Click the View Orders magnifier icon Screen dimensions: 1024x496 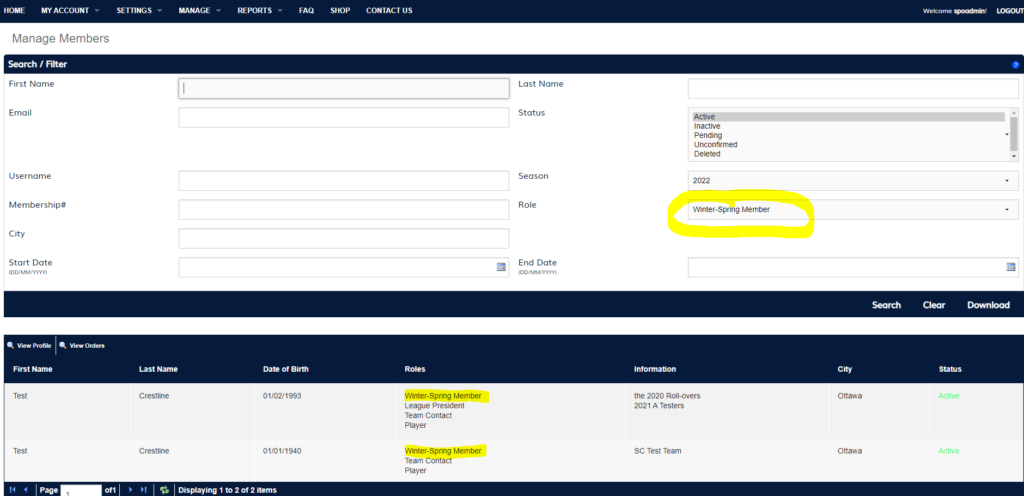click(x=63, y=345)
